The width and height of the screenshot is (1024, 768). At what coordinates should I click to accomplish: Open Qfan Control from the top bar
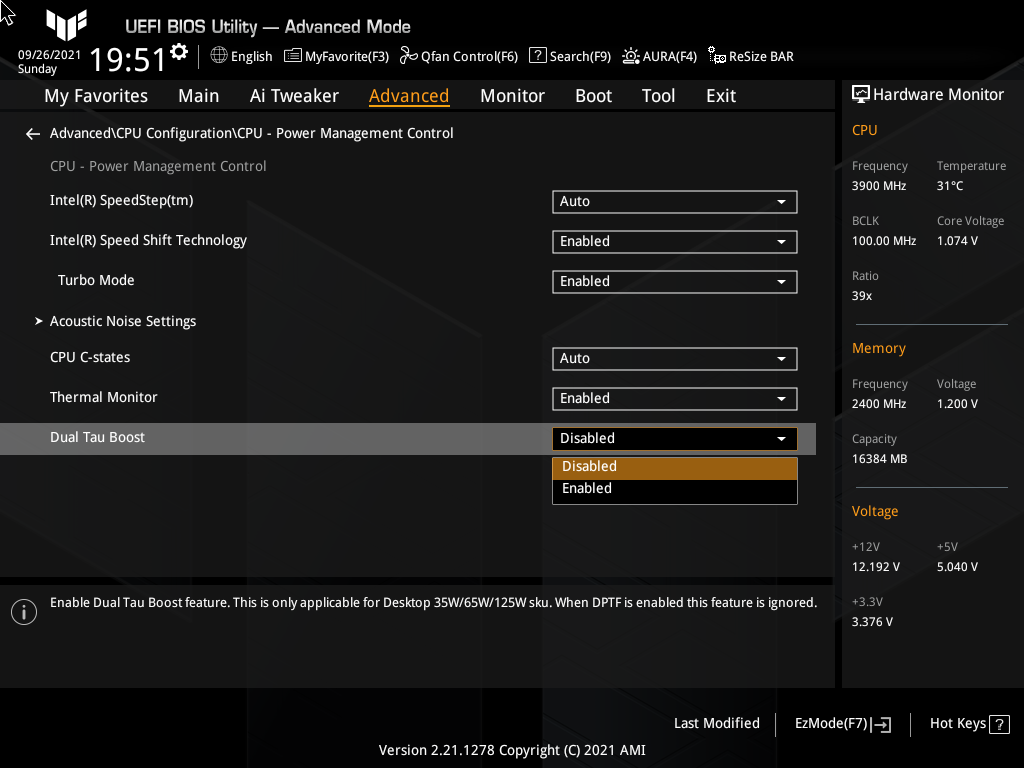click(459, 56)
